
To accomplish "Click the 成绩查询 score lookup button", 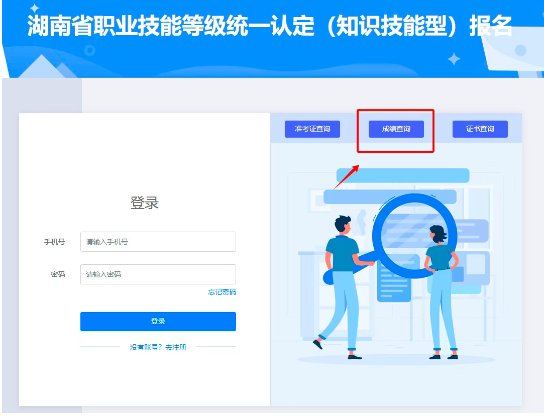I will [x=396, y=129].
